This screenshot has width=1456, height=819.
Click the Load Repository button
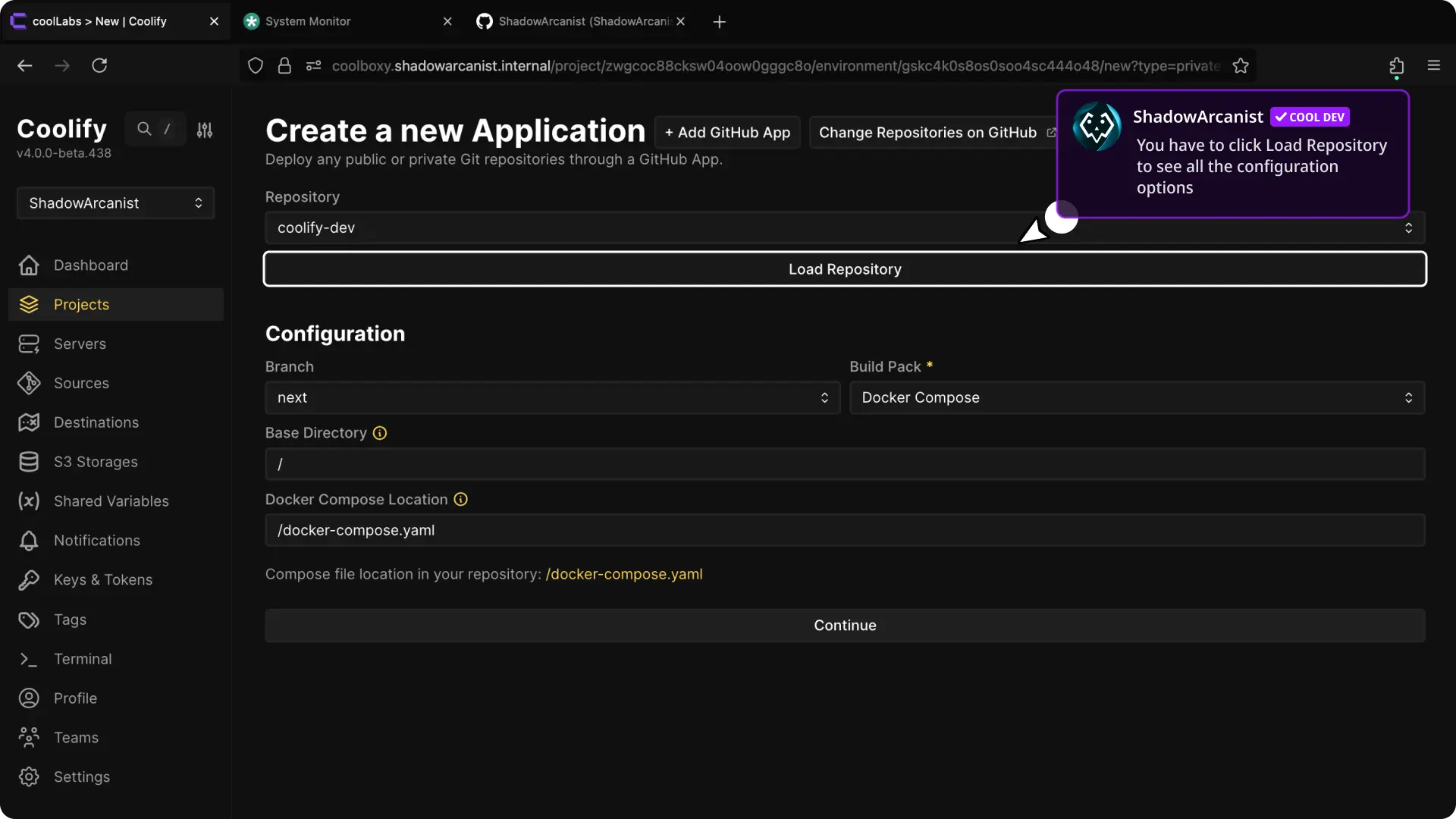point(845,269)
